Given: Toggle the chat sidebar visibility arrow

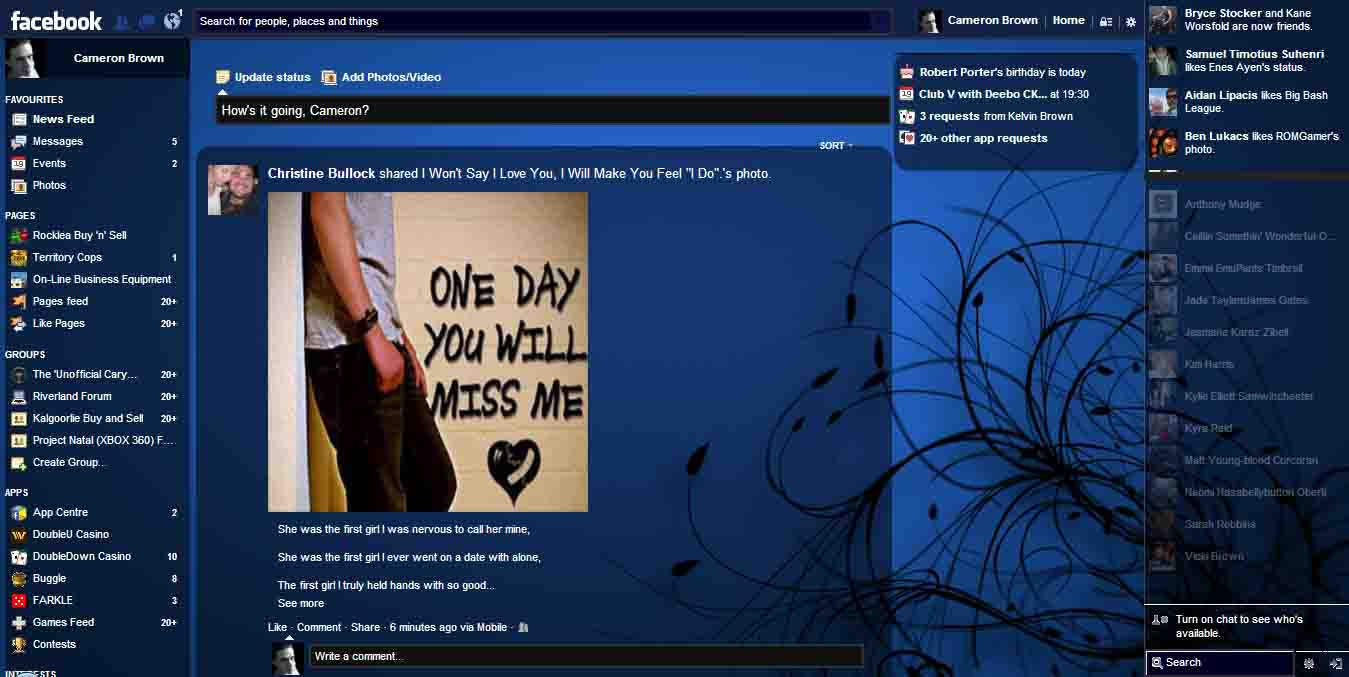Looking at the screenshot, I should tap(1337, 662).
